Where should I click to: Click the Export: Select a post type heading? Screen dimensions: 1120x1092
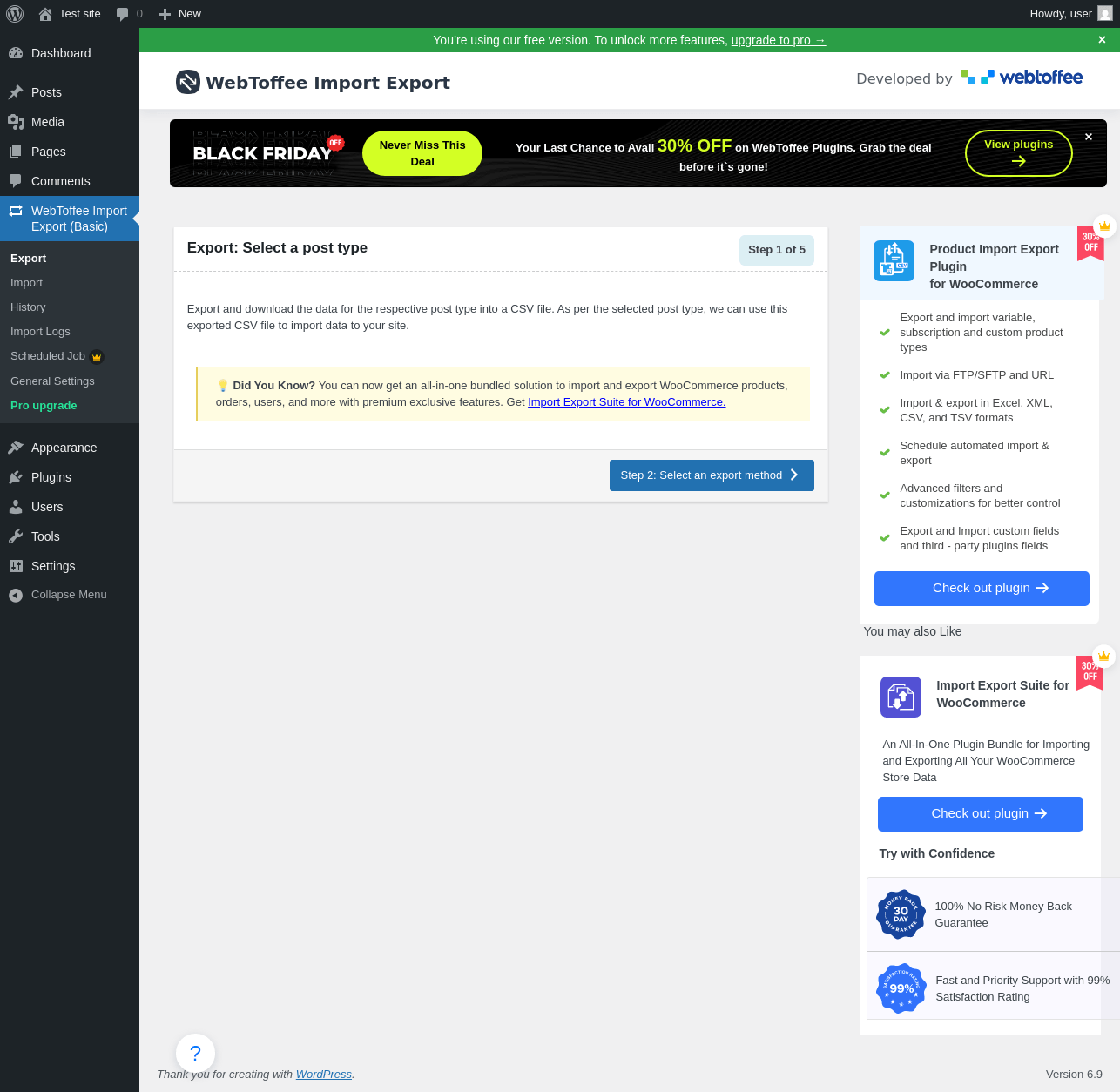point(277,248)
